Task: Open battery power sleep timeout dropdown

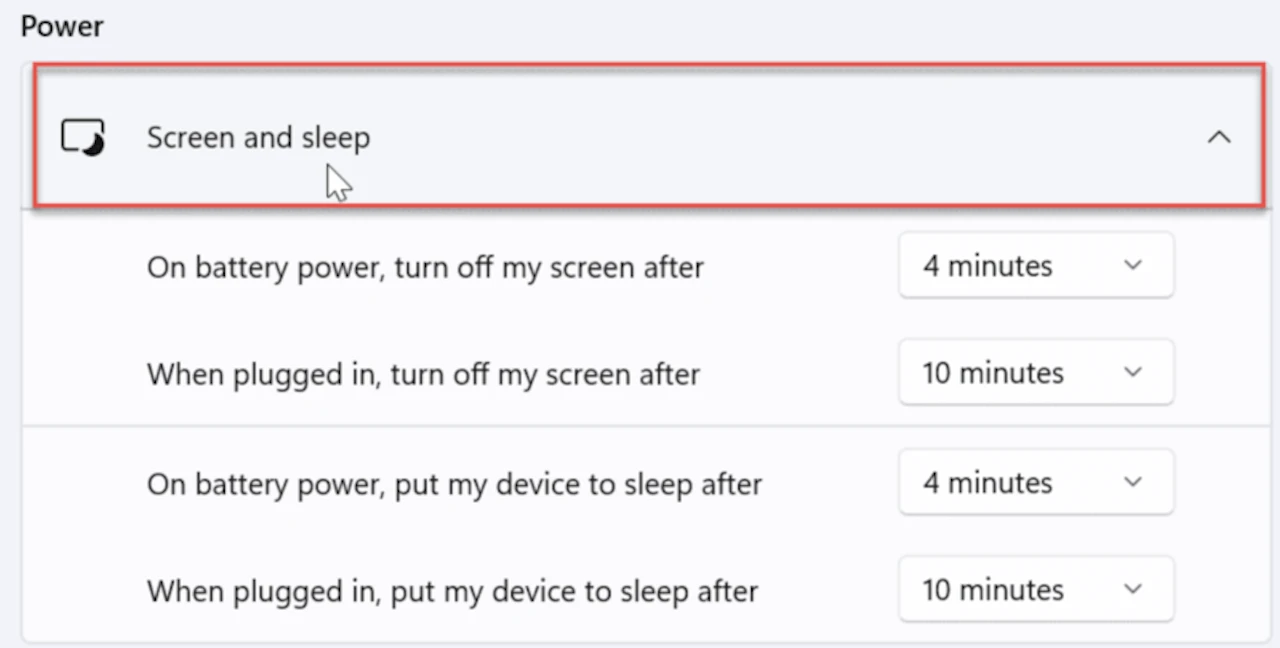Action: [x=1035, y=483]
